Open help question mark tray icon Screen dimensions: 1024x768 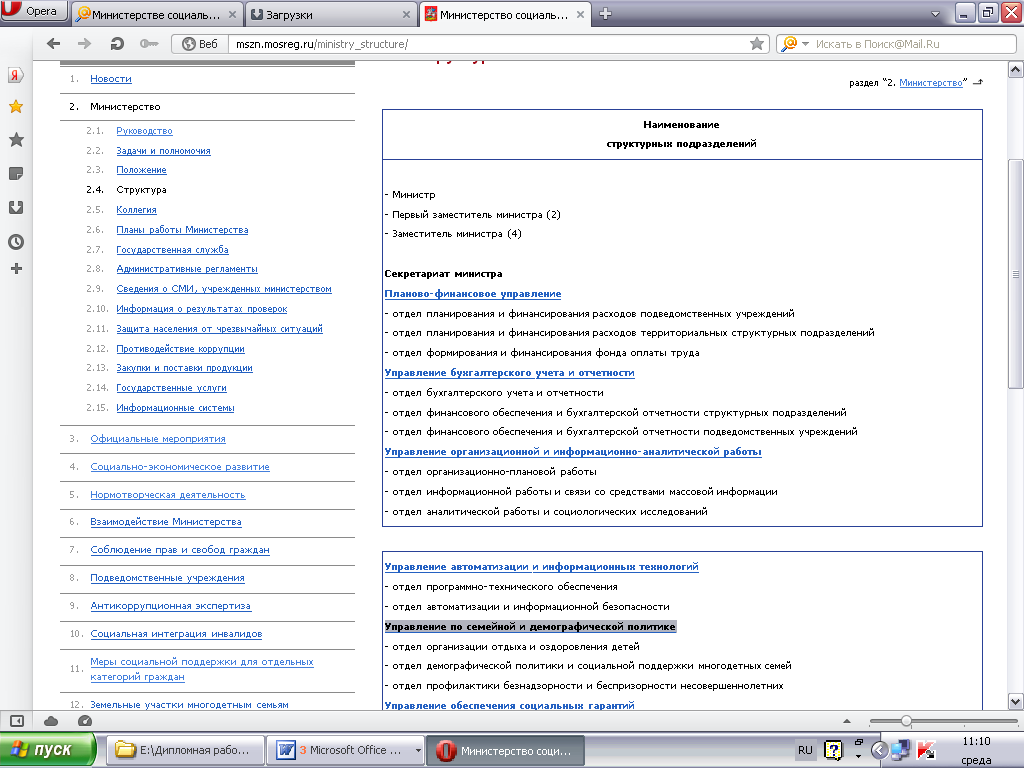pos(833,750)
